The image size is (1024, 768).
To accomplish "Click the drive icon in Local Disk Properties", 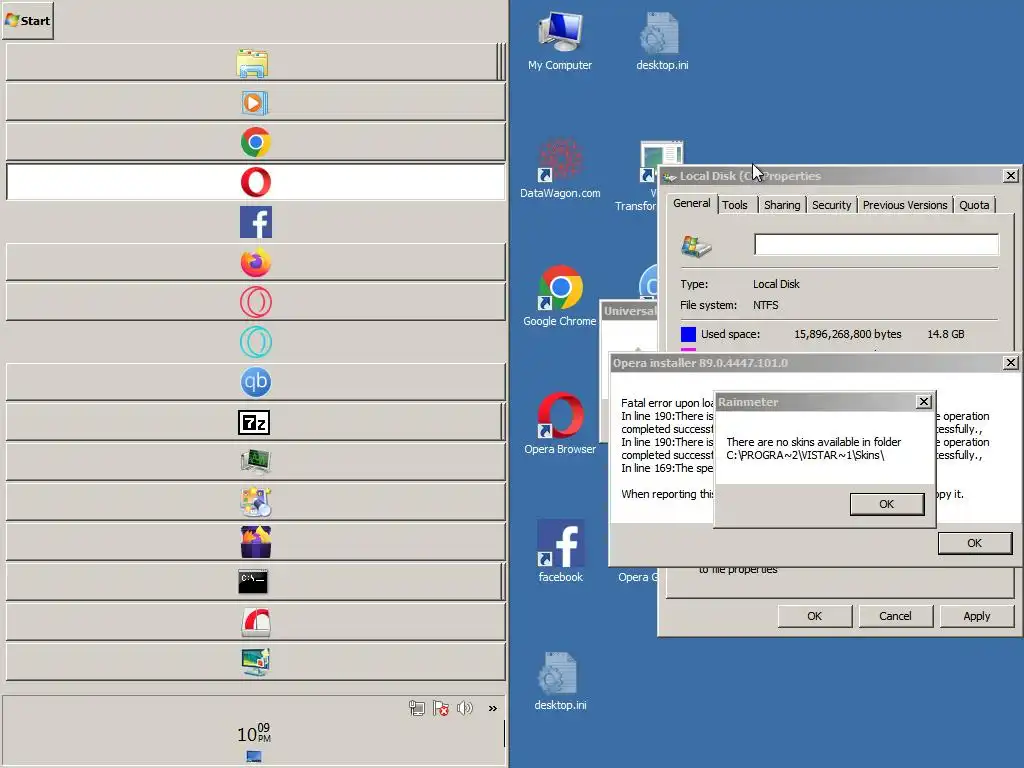I will (x=696, y=246).
